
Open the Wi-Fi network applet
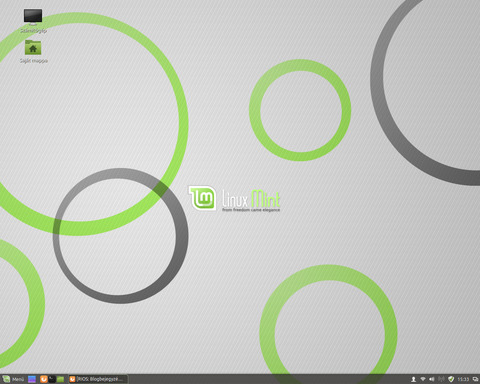[x=423, y=379]
